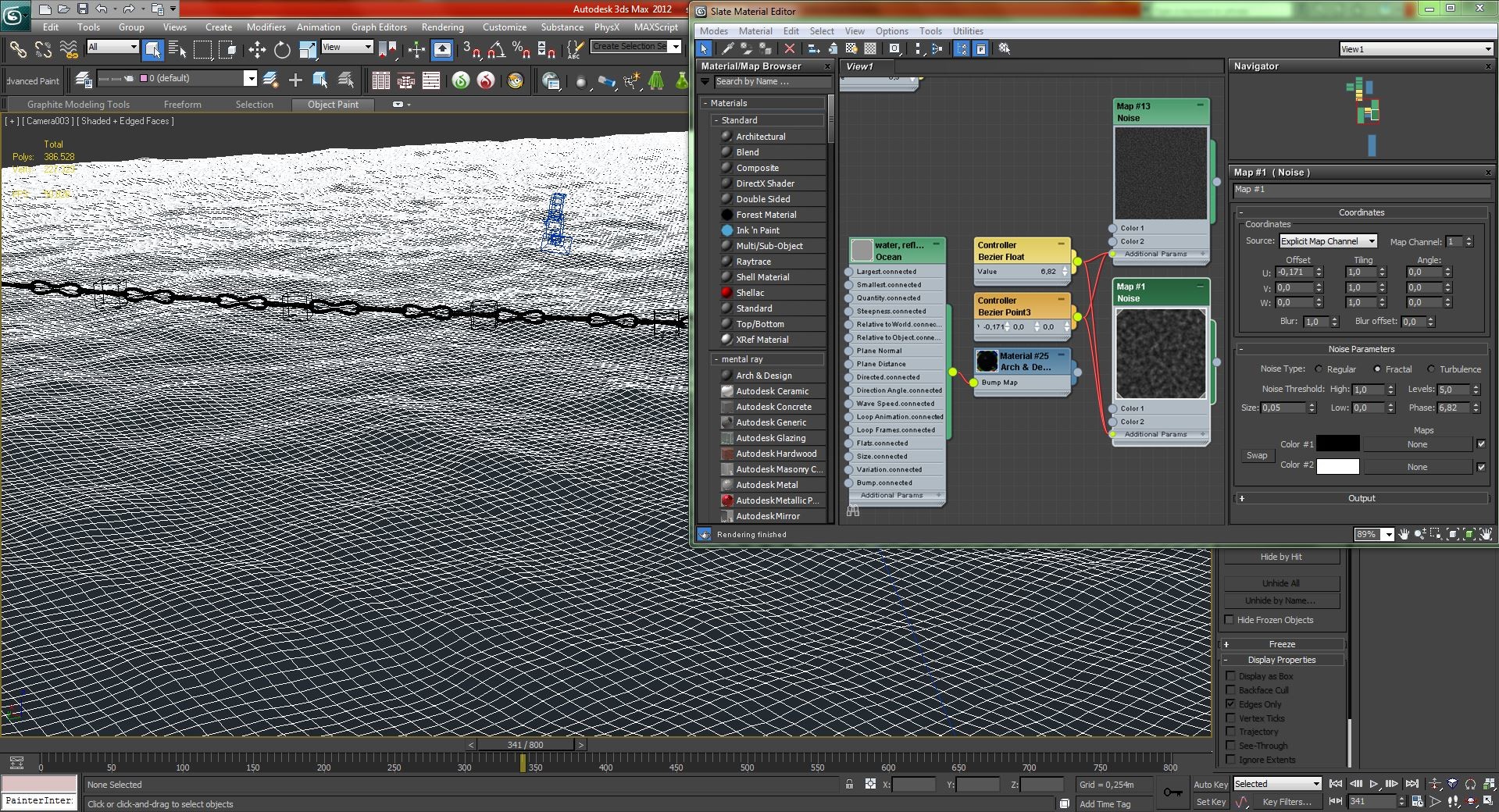
Task: Switch to the Freeform tab
Action: (182, 105)
